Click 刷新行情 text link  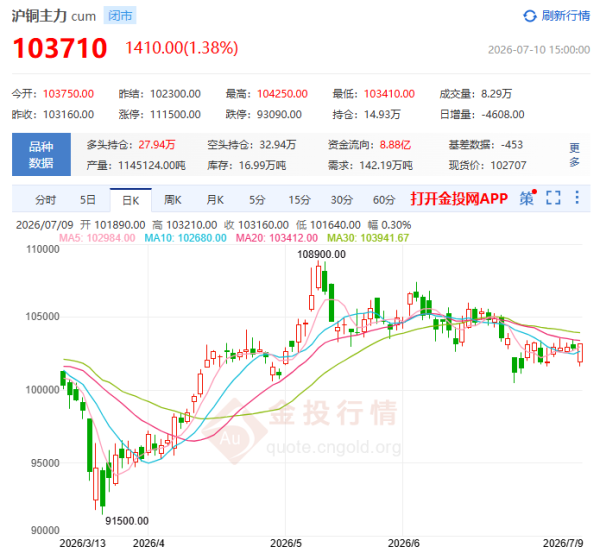click(566, 16)
